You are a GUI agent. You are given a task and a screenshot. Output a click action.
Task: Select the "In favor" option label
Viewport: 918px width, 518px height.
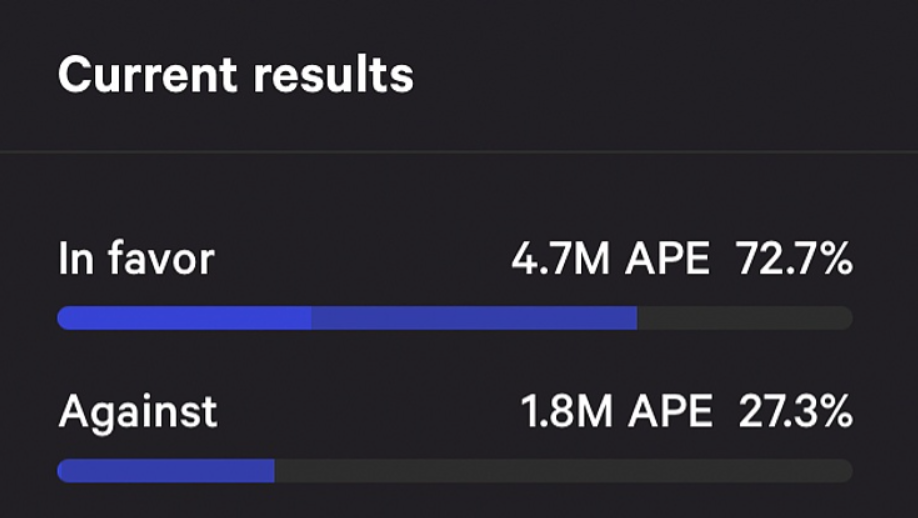click(x=136, y=260)
